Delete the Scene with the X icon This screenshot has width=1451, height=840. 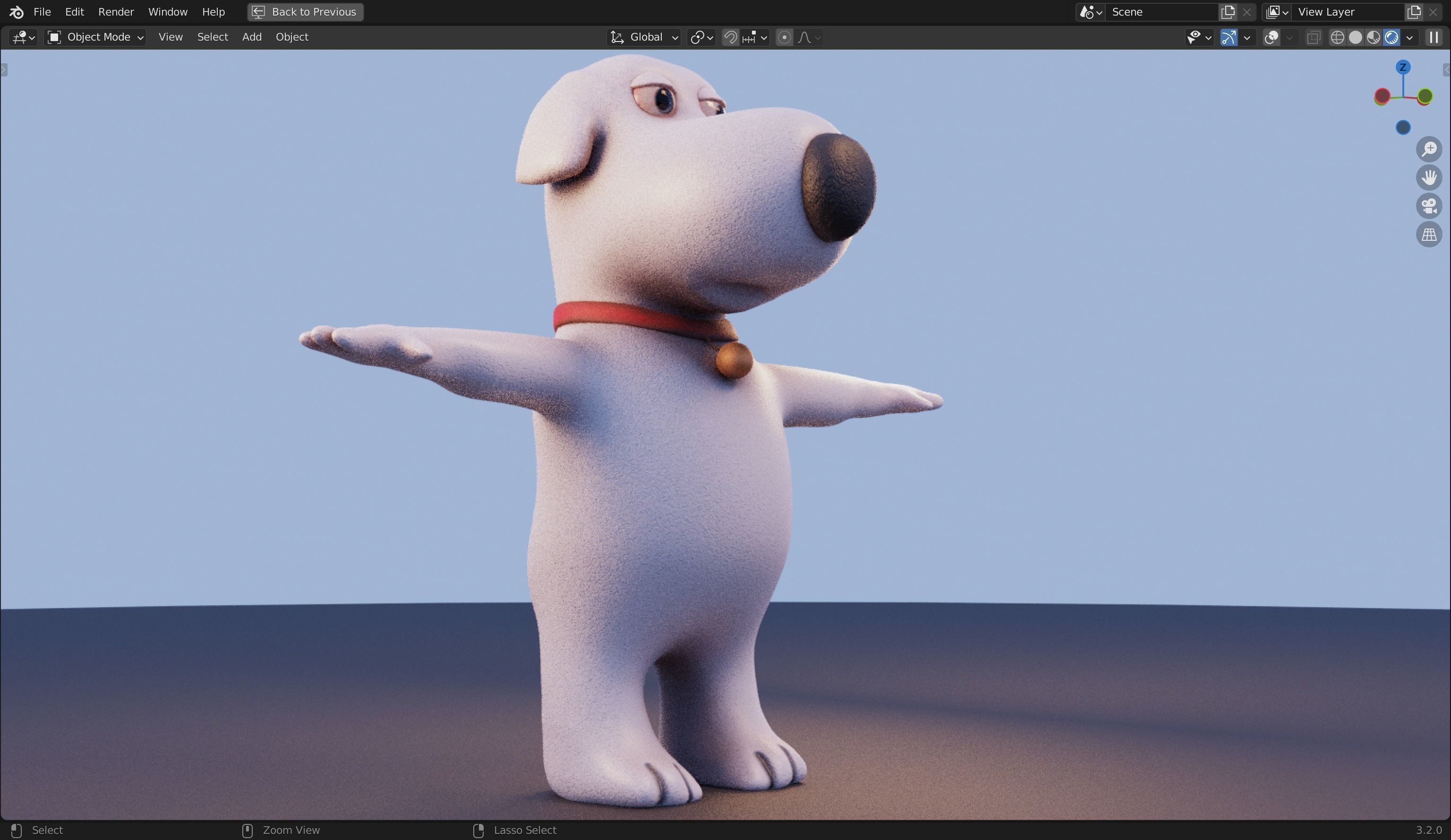click(1246, 12)
